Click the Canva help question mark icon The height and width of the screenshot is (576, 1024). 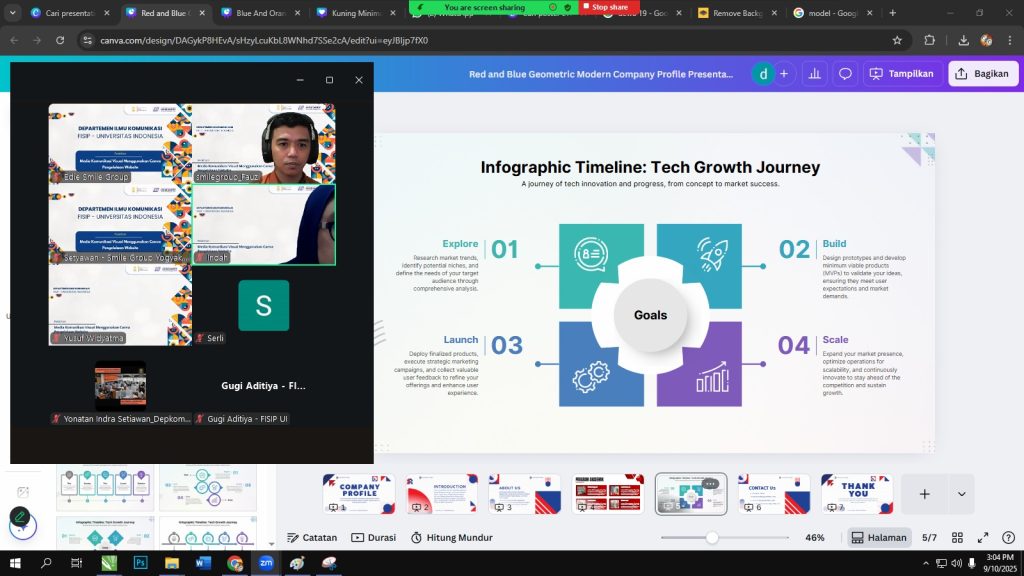tap(1006, 537)
